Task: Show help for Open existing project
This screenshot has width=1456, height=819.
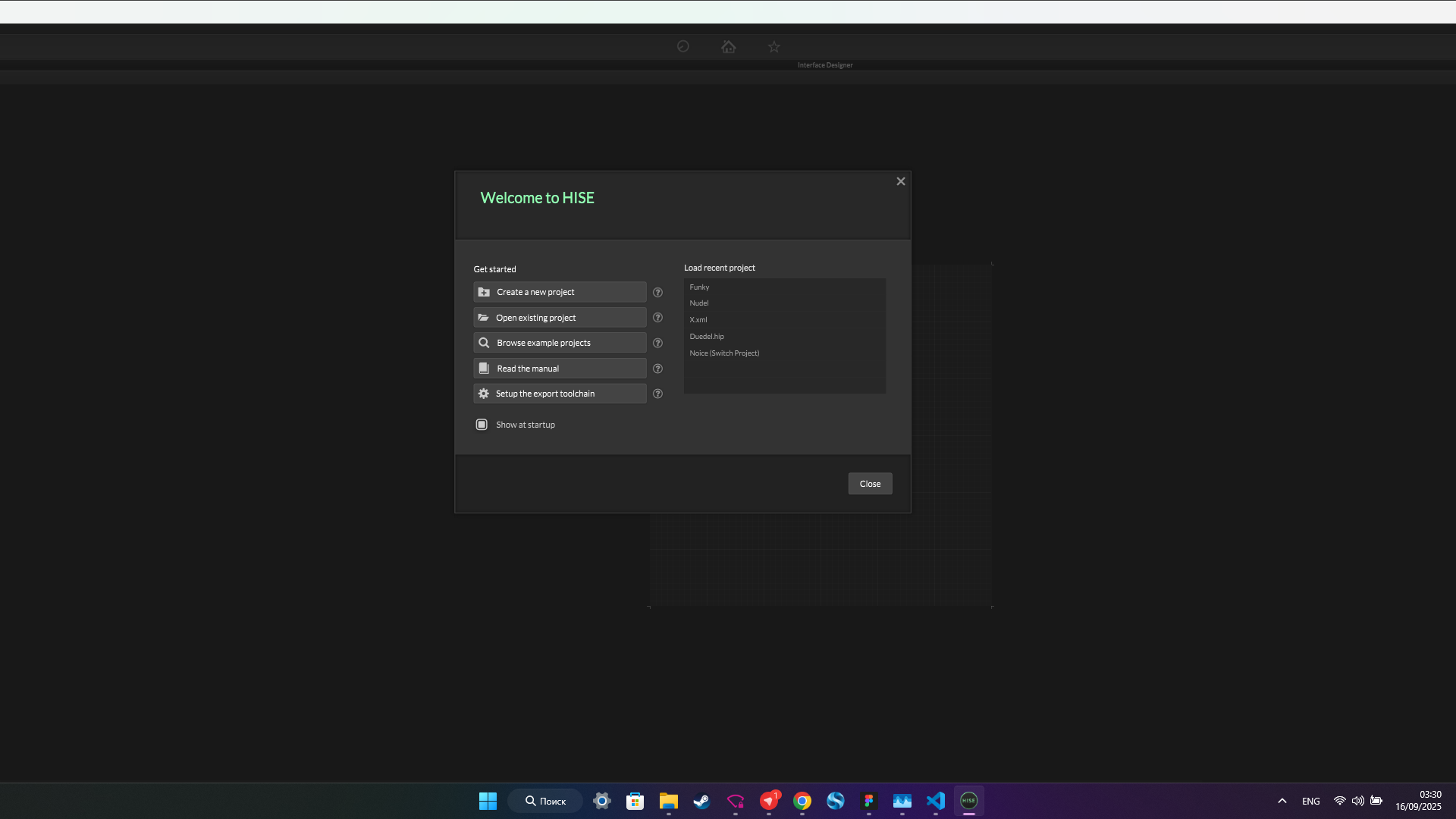Action: pos(657,318)
